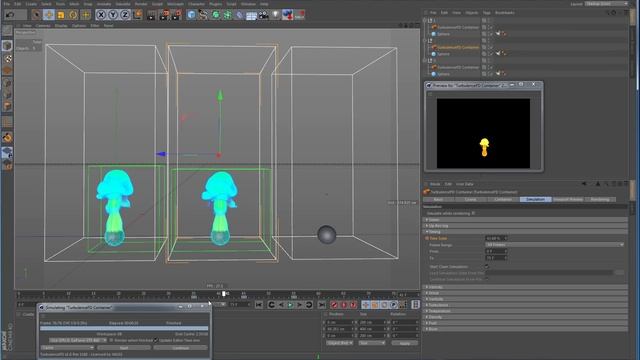Toggle Enable Snap in left sidebar

(x=7, y=138)
